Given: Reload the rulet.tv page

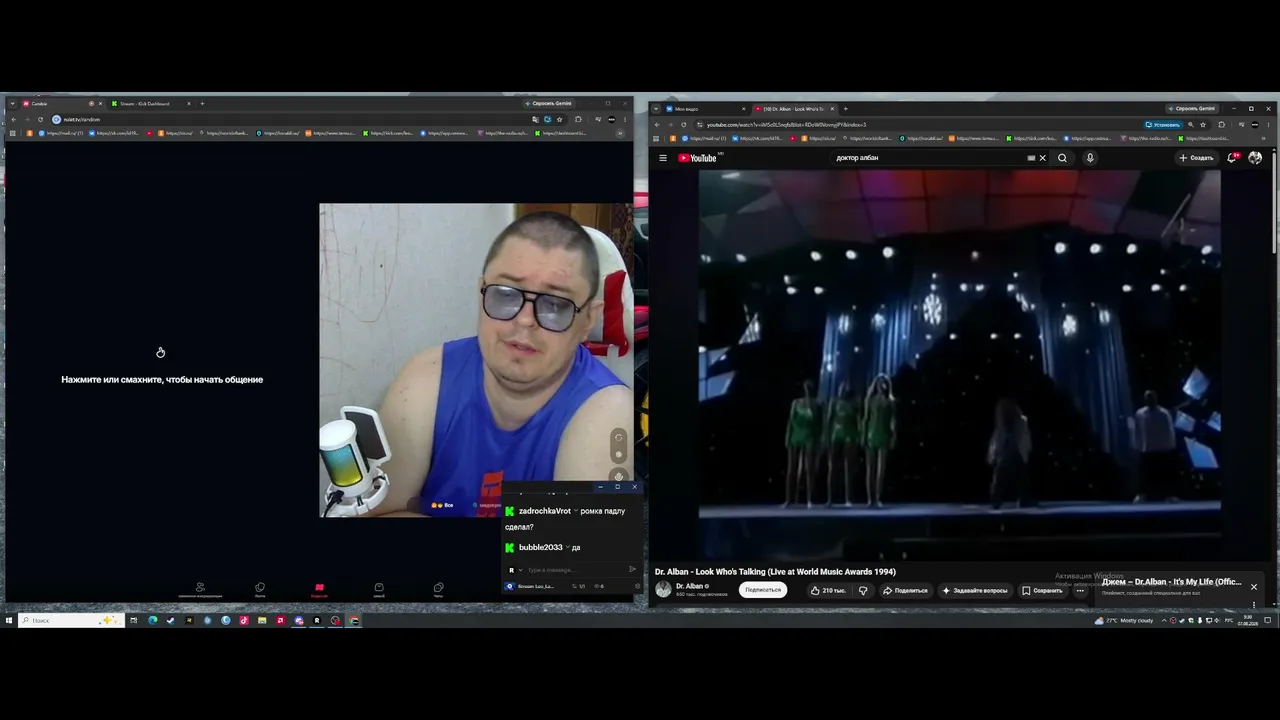Looking at the screenshot, I should [x=40, y=119].
